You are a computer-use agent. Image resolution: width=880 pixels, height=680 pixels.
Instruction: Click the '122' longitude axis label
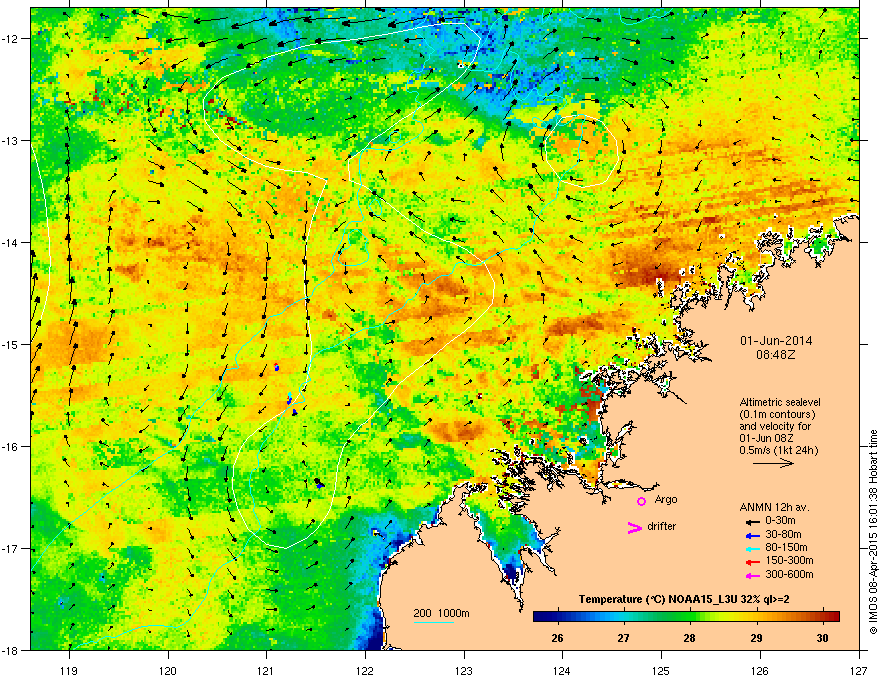tap(365, 670)
